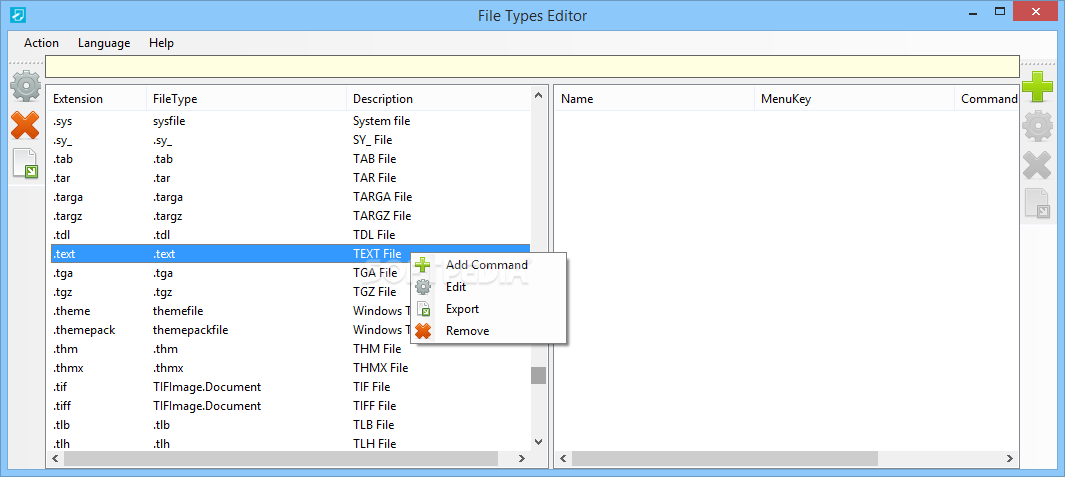Click the gray X icon on right toolbar
Image resolution: width=1065 pixels, height=477 pixels.
click(1037, 165)
